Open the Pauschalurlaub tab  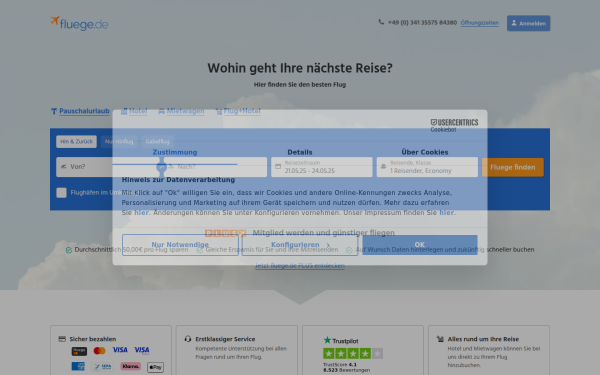tap(80, 111)
